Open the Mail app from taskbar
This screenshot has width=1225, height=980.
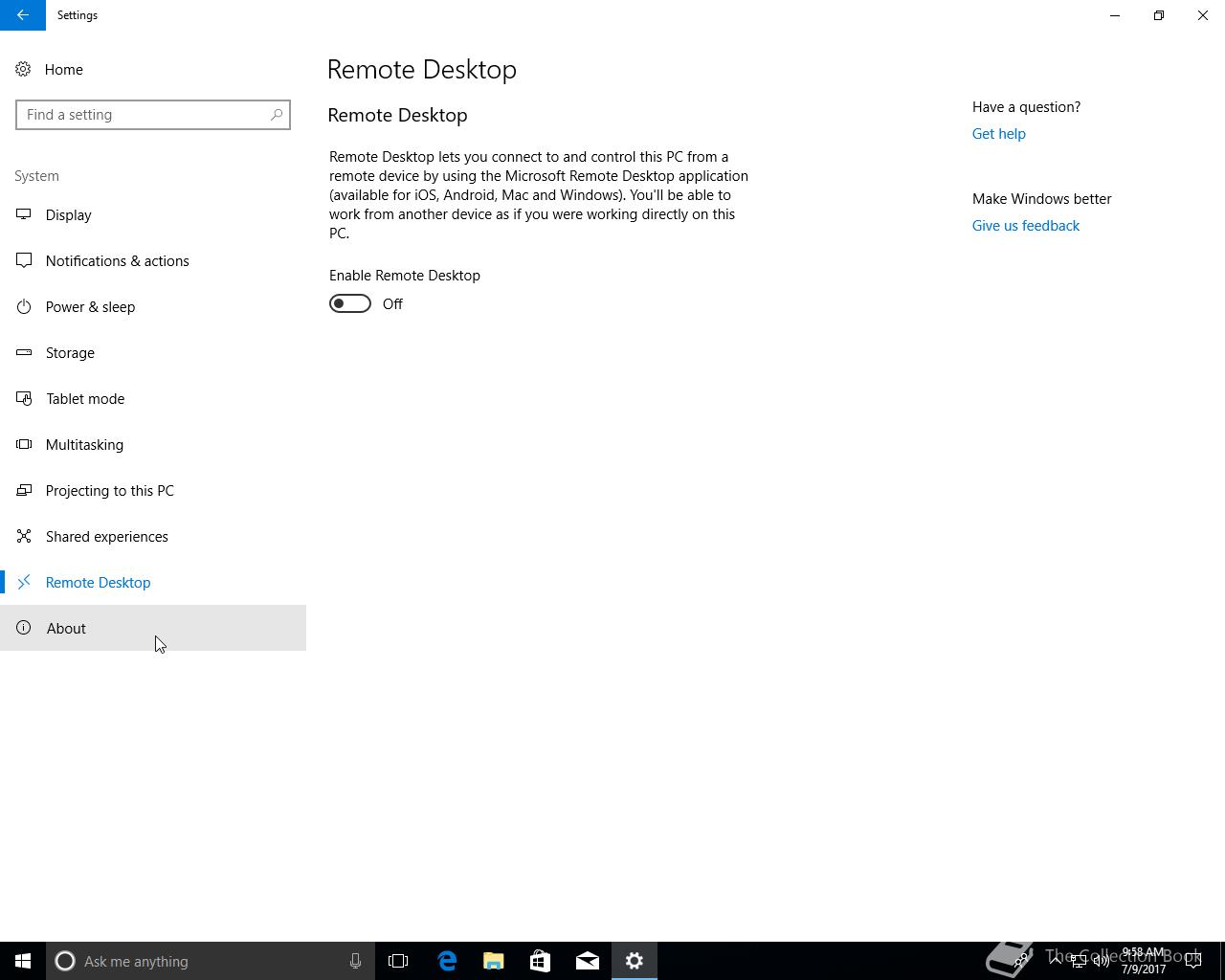tap(588, 961)
